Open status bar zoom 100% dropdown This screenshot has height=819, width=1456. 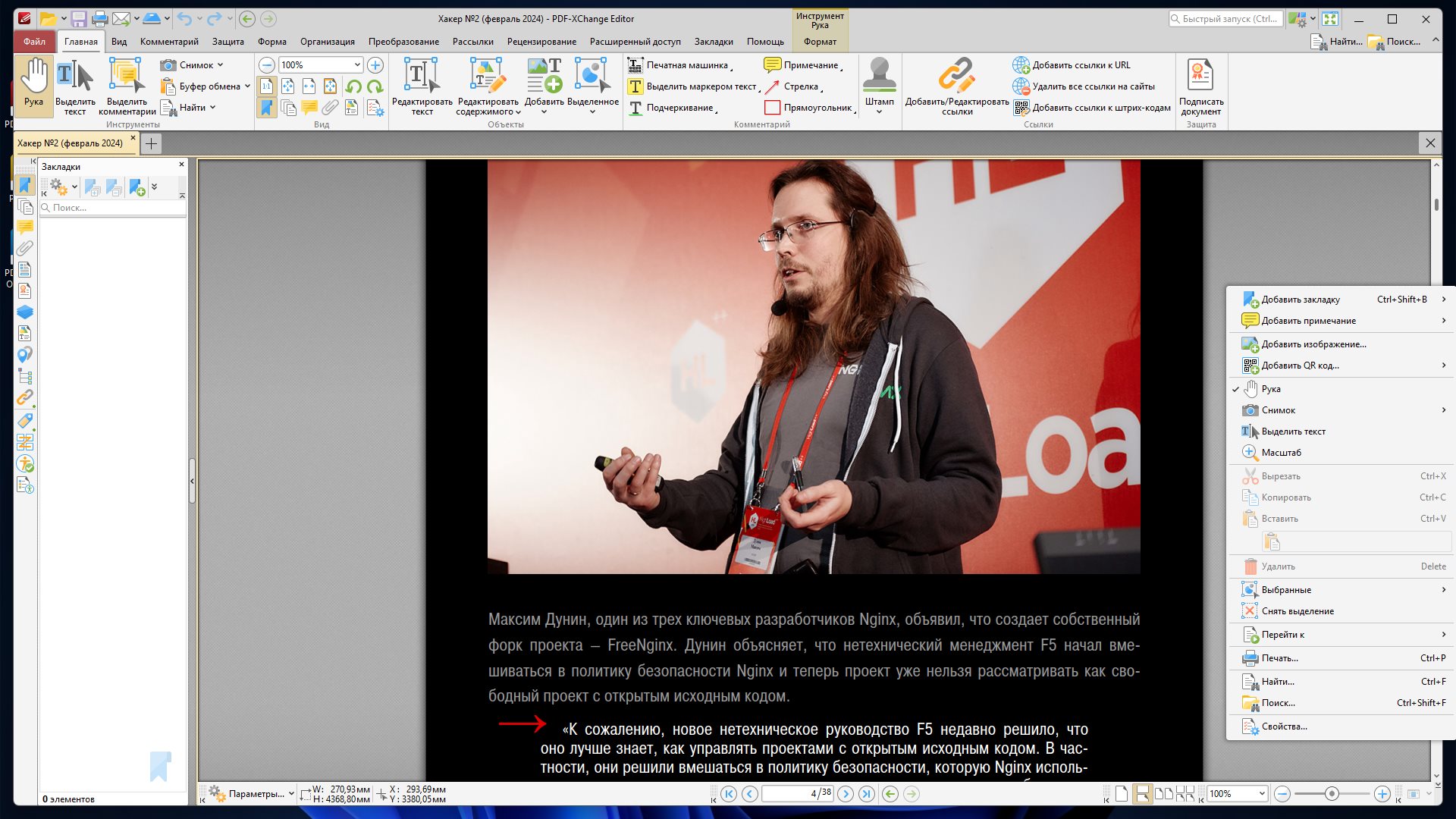(x=1262, y=794)
